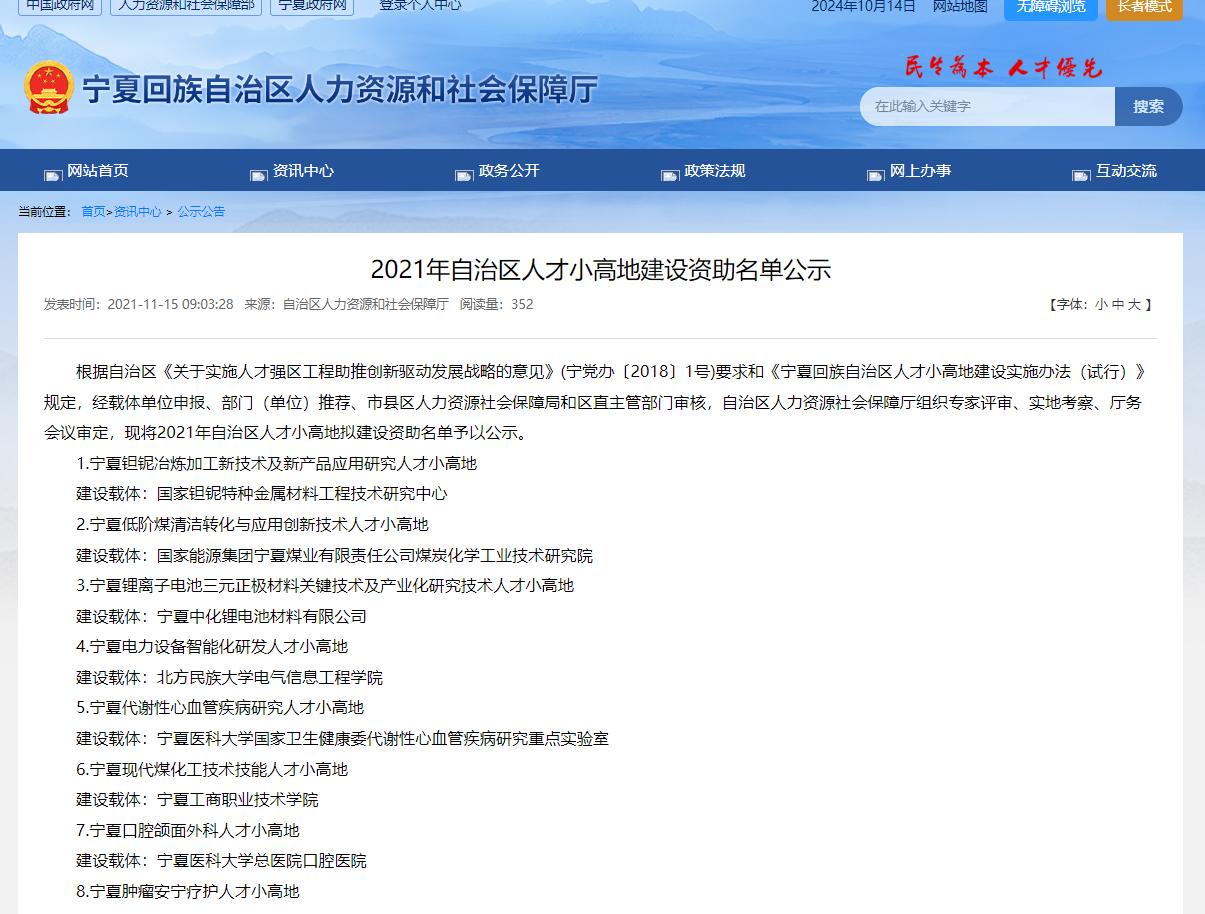Click the national emblem logo
Image resolution: width=1205 pixels, height=914 pixels.
pyautogui.click(x=49, y=88)
